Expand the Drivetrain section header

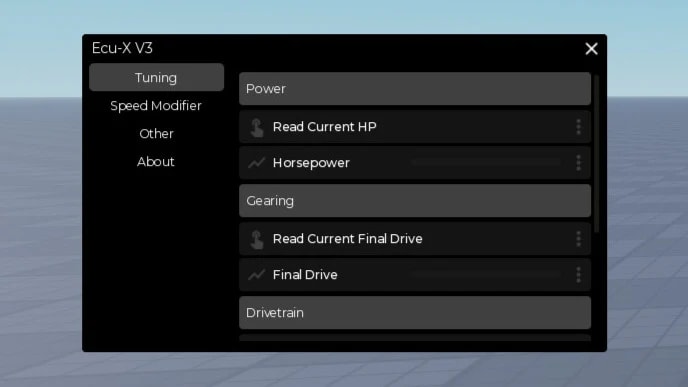click(415, 312)
